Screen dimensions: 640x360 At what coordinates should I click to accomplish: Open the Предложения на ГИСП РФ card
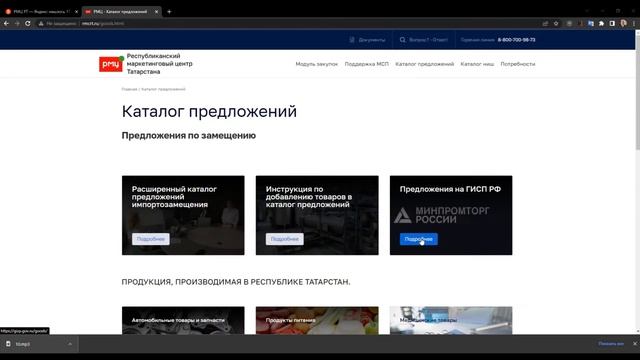pos(451,216)
